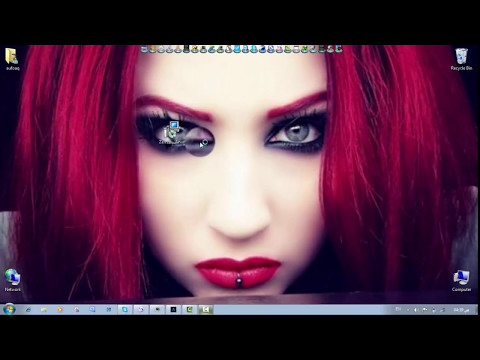Select the Computer desktop icon
Viewport: 480px width, 360px height.
pyautogui.click(x=461, y=280)
